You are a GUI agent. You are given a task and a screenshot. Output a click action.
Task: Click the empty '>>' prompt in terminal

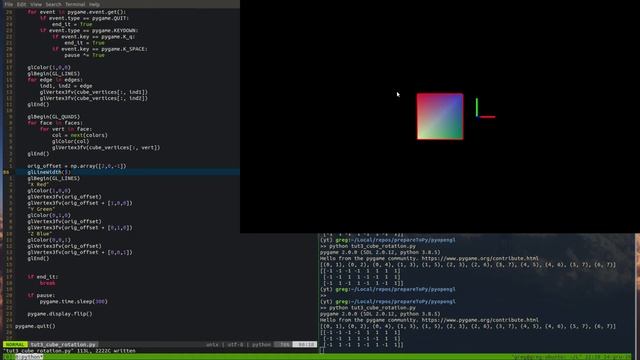point(323,295)
